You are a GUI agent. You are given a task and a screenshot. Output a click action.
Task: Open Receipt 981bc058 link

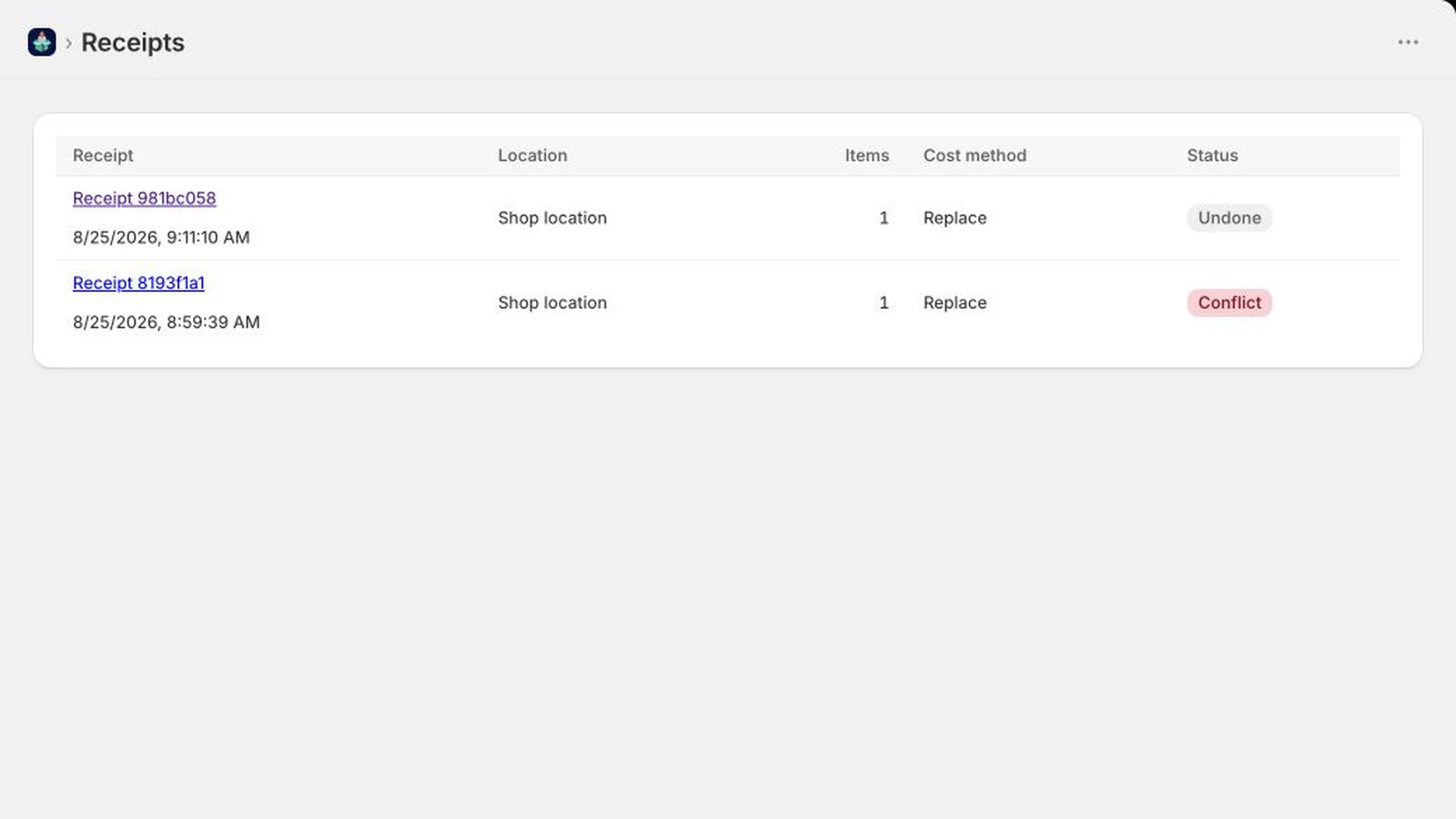point(145,198)
